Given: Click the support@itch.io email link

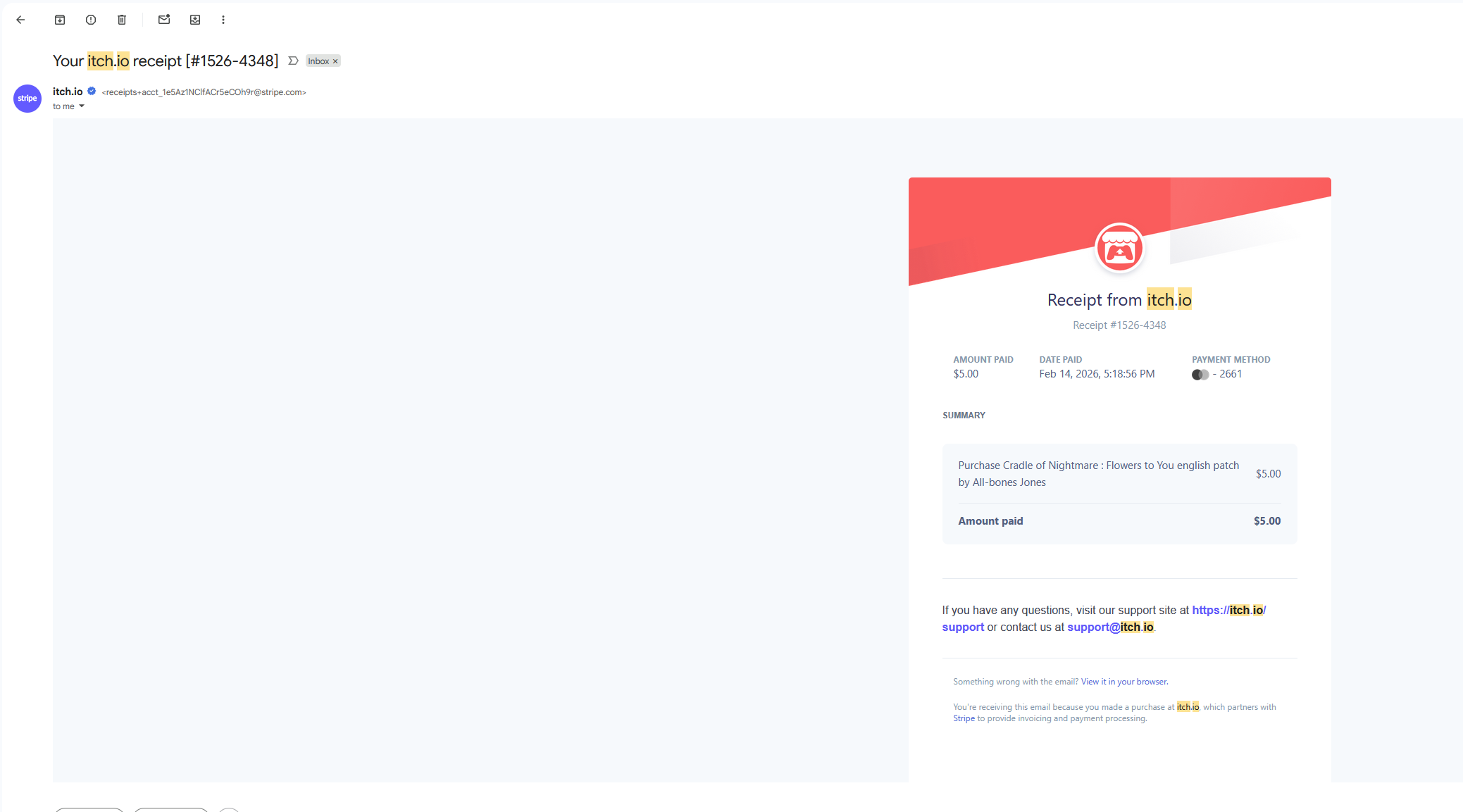Looking at the screenshot, I should pyautogui.click(x=1109, y=627).
